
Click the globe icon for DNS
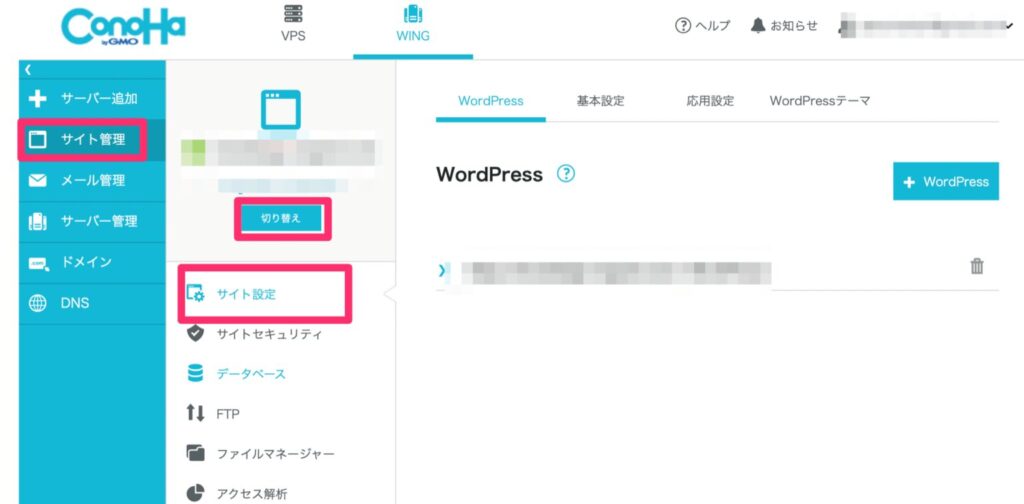pos(38,304)
